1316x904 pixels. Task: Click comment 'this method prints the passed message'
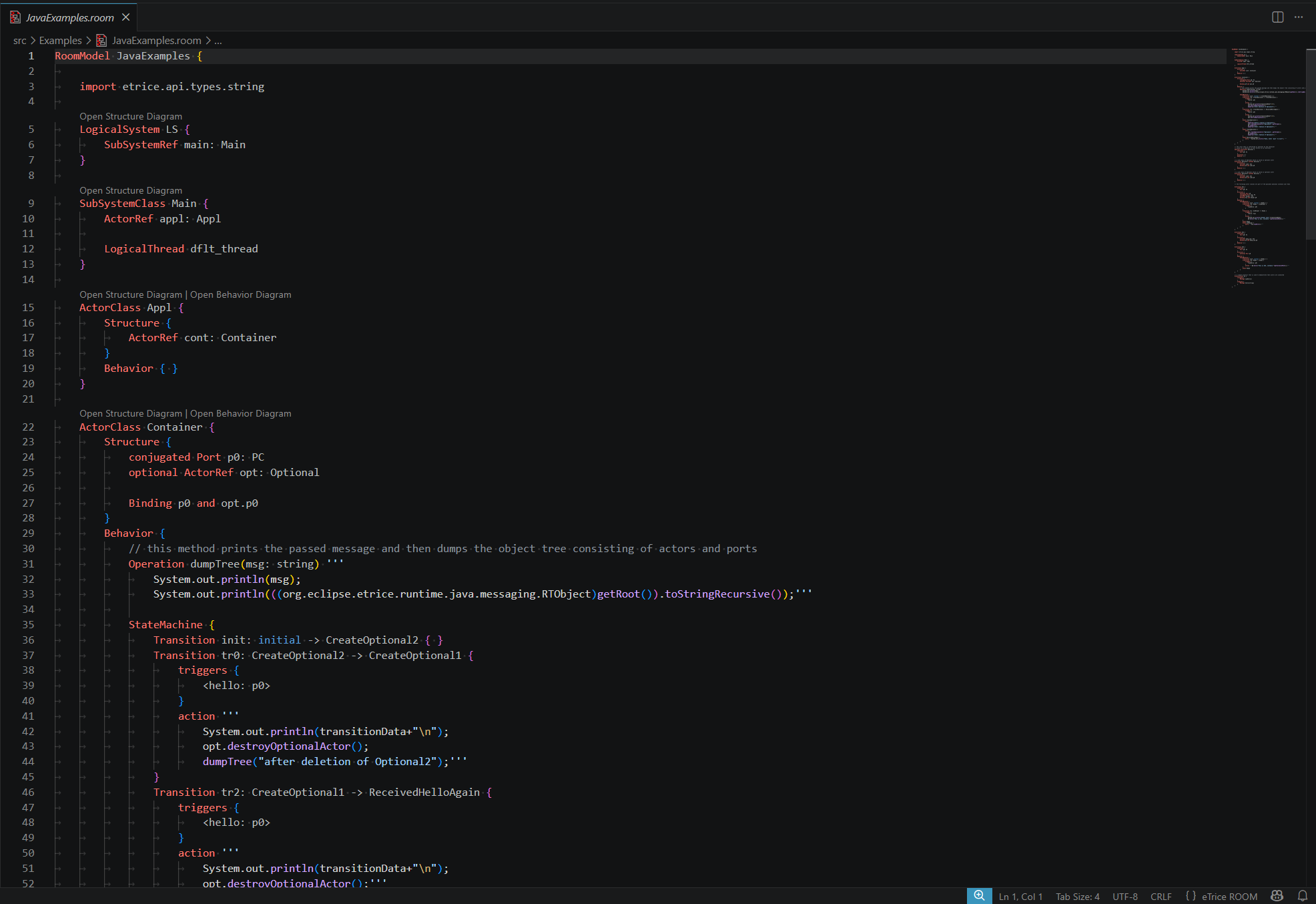click(443, 549)
